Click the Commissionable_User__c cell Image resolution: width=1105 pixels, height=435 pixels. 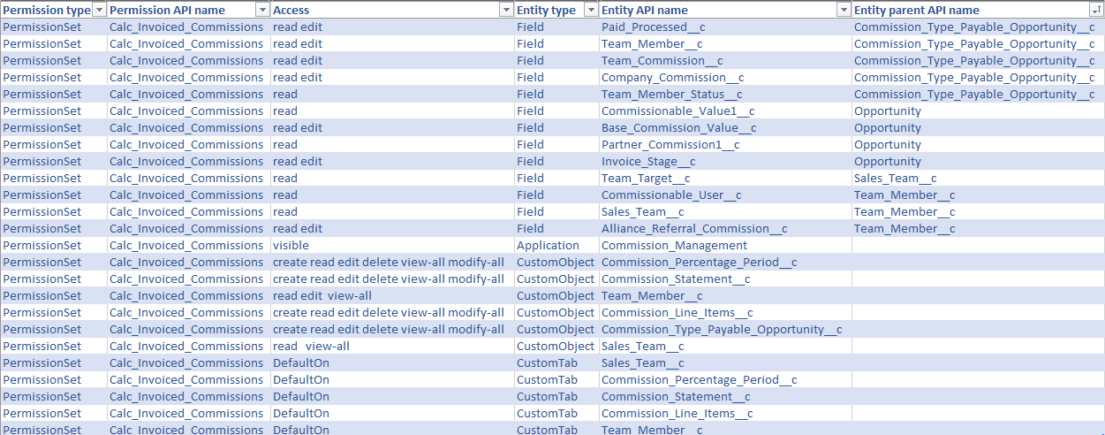click(671, 195)
